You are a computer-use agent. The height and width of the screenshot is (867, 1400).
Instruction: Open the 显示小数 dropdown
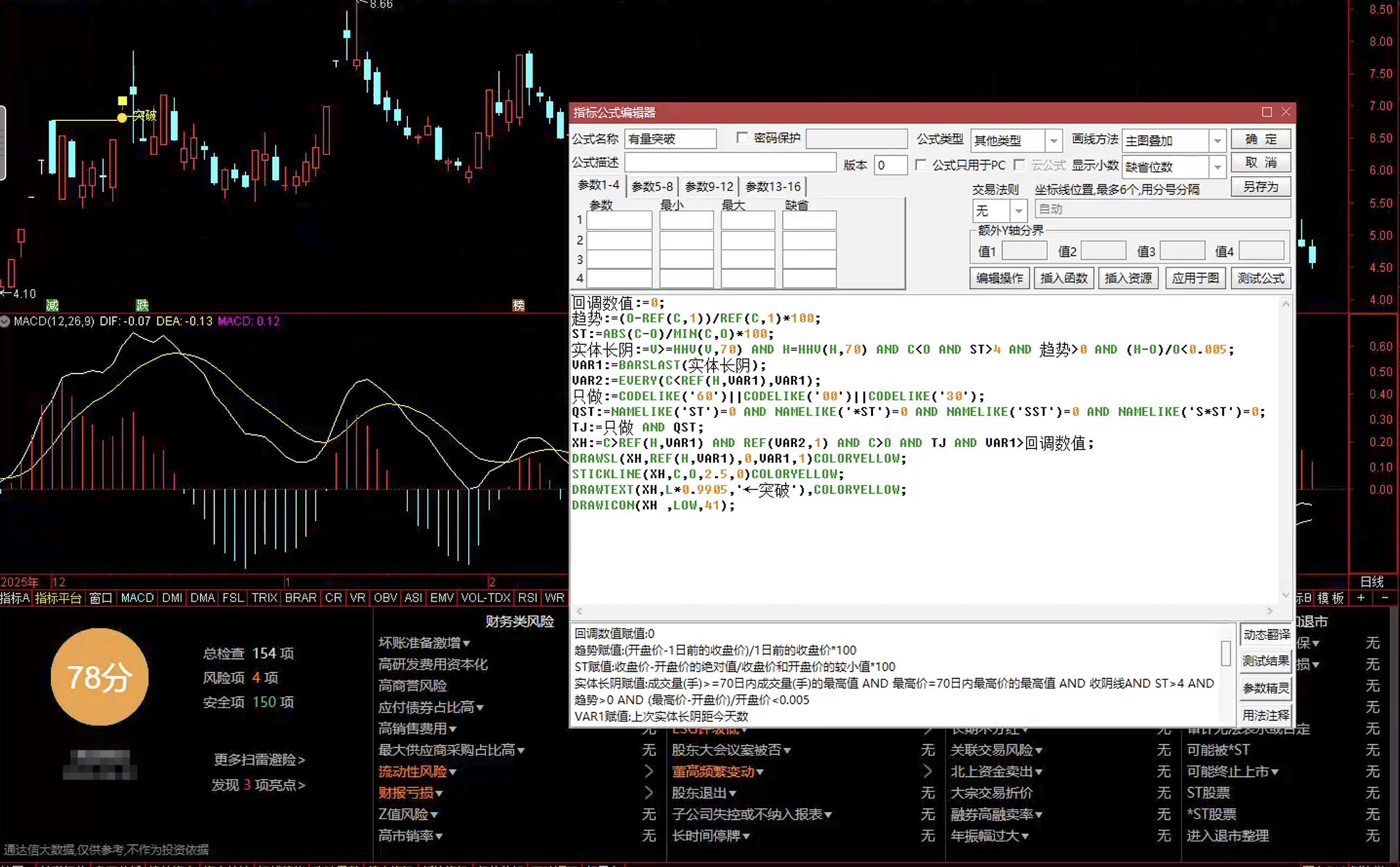point(1218,167)
